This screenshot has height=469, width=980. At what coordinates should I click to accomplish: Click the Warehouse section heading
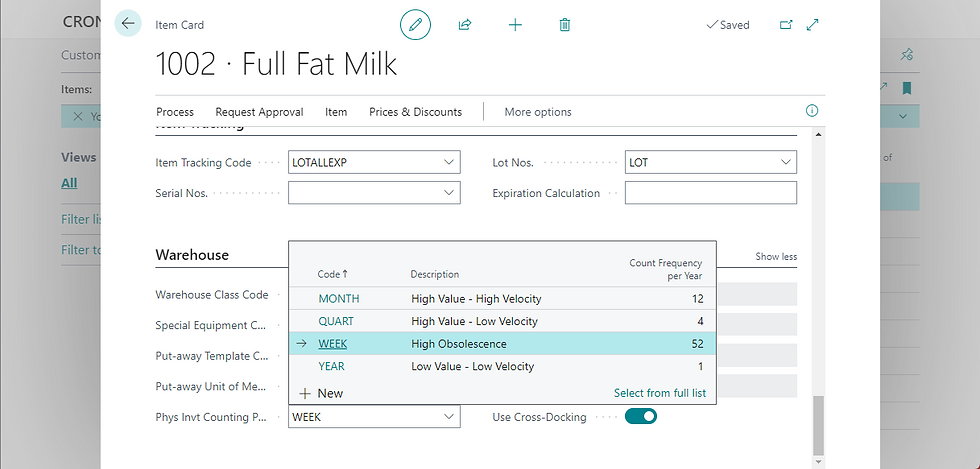(x=192, y=255)
